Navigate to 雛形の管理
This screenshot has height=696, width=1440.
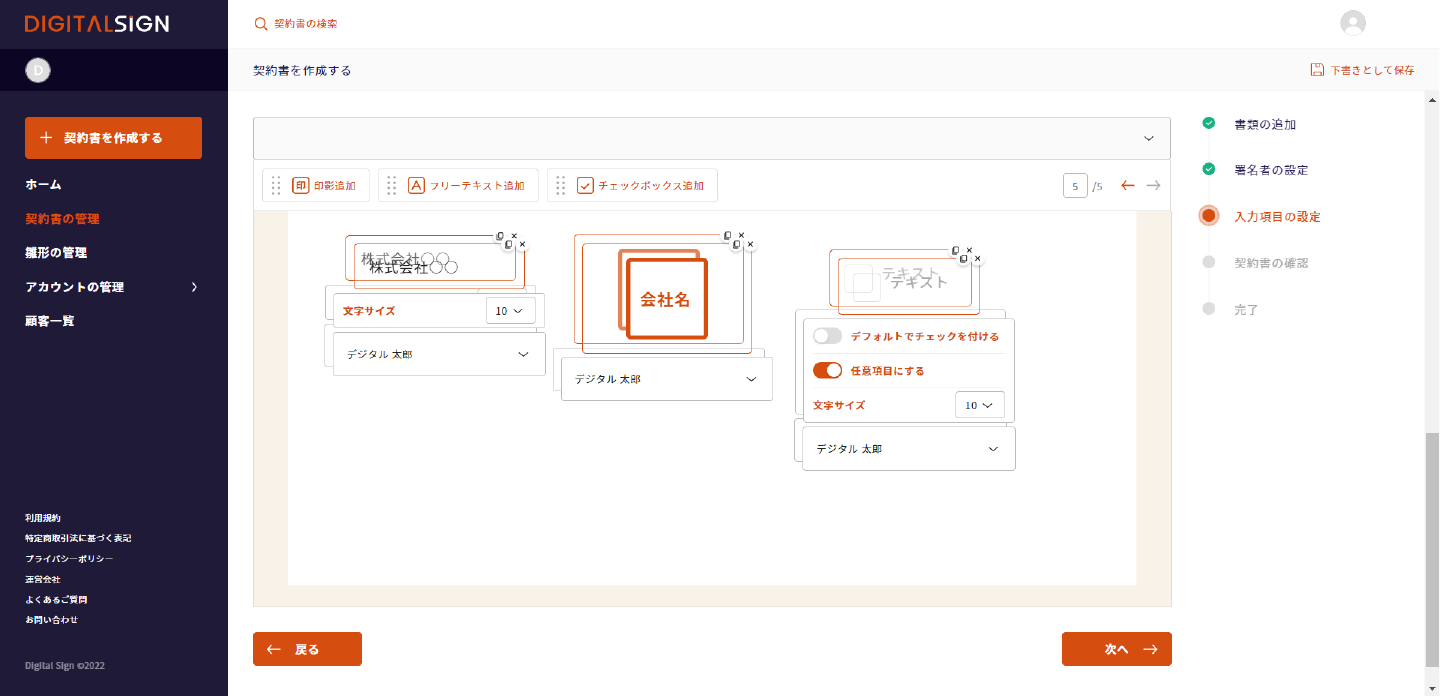tap(56, 253)
